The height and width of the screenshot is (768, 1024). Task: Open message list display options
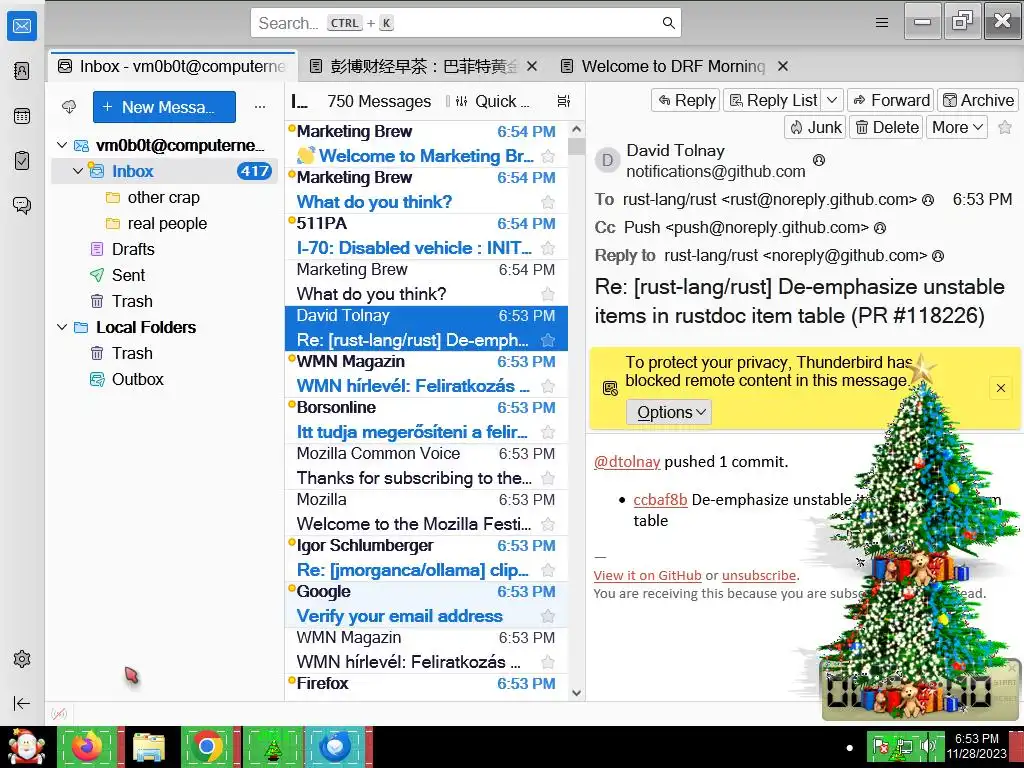click(x=564, y=101)
